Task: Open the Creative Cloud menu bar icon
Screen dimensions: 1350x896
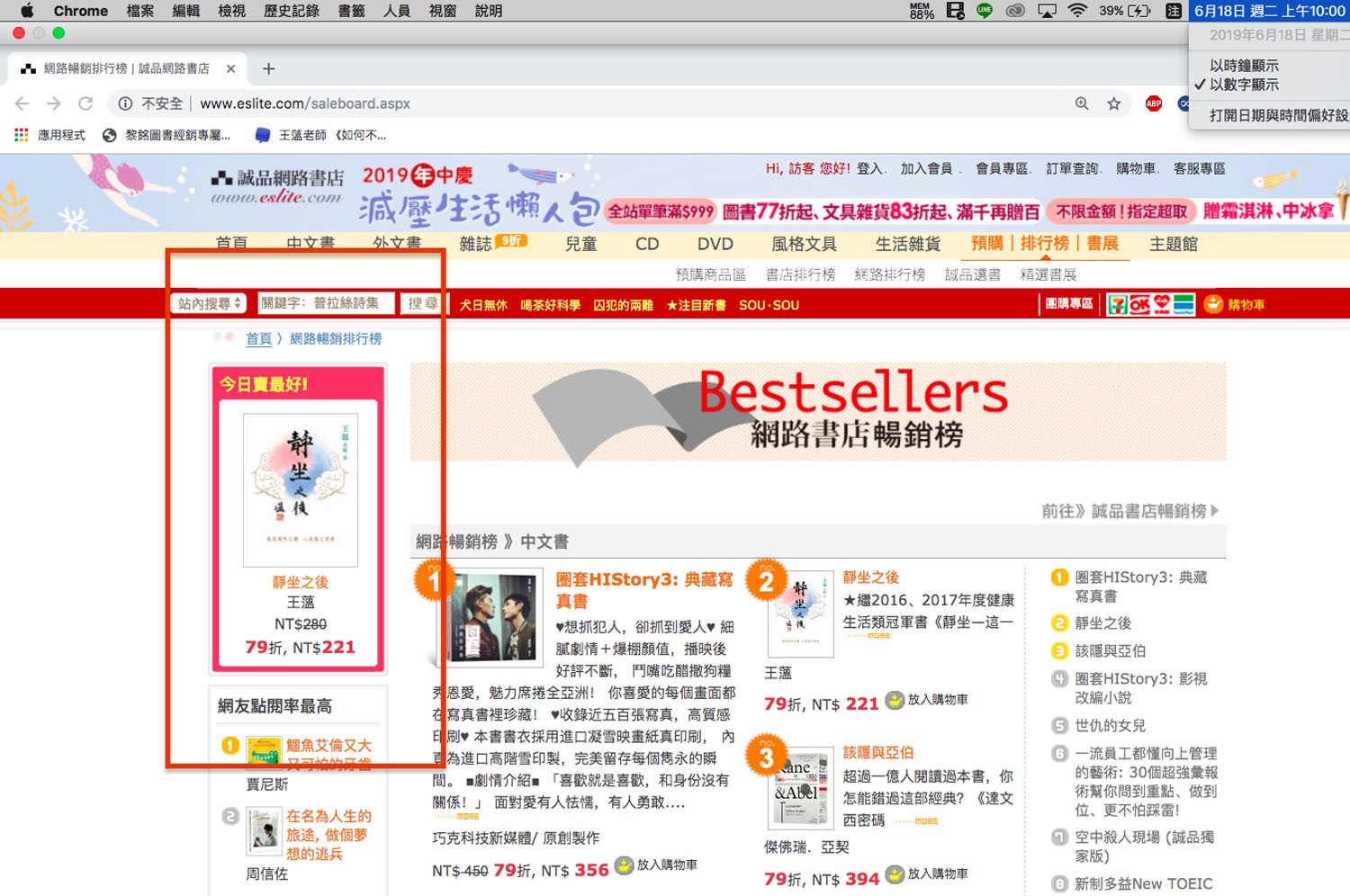Action: point(1015,11)
